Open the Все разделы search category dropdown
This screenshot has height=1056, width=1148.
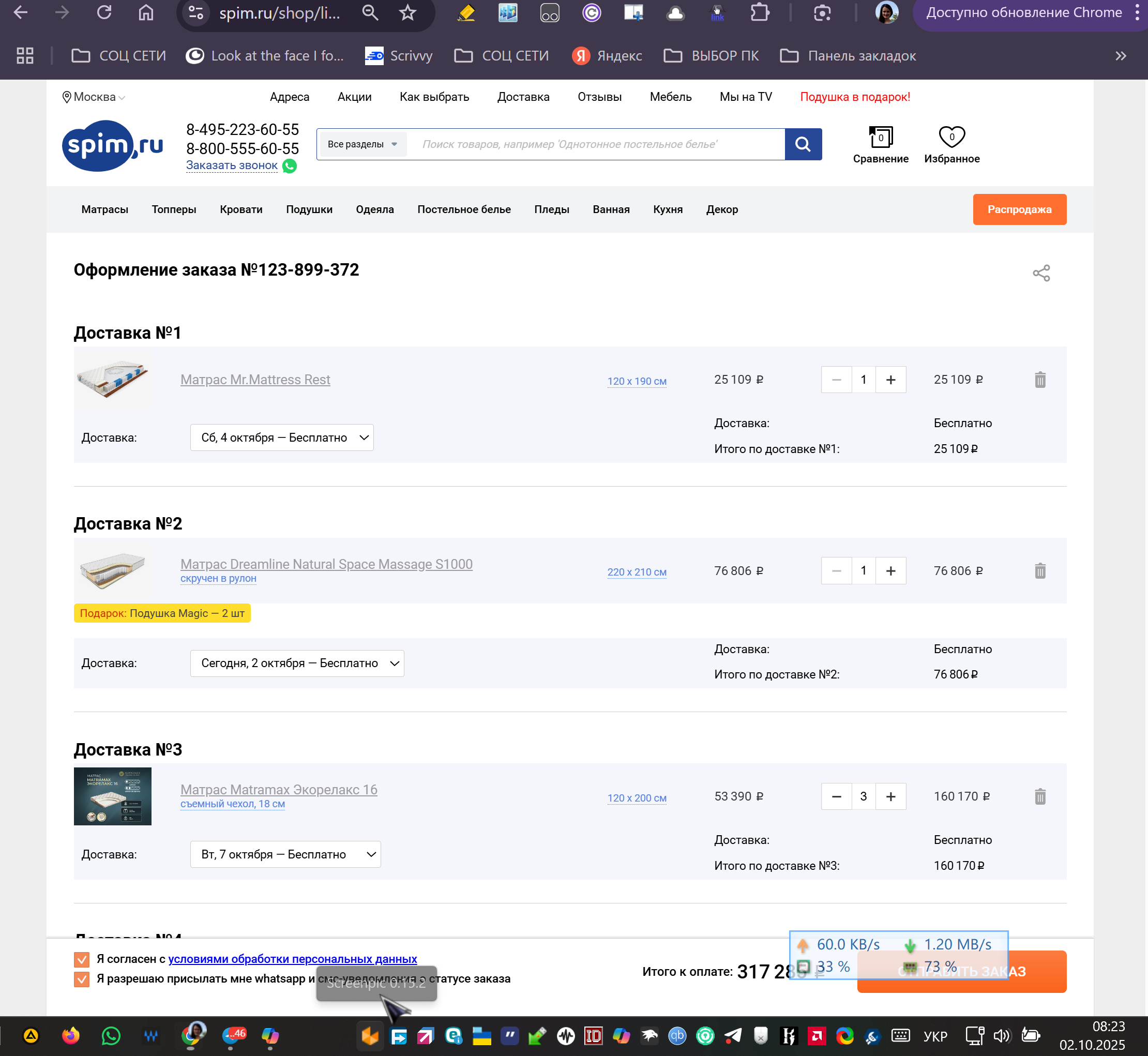(361, 144)
